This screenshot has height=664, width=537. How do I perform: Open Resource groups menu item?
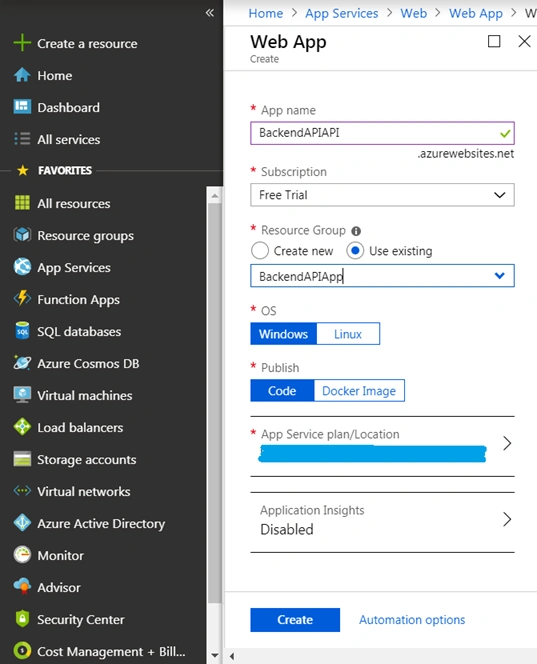[86, 235]
